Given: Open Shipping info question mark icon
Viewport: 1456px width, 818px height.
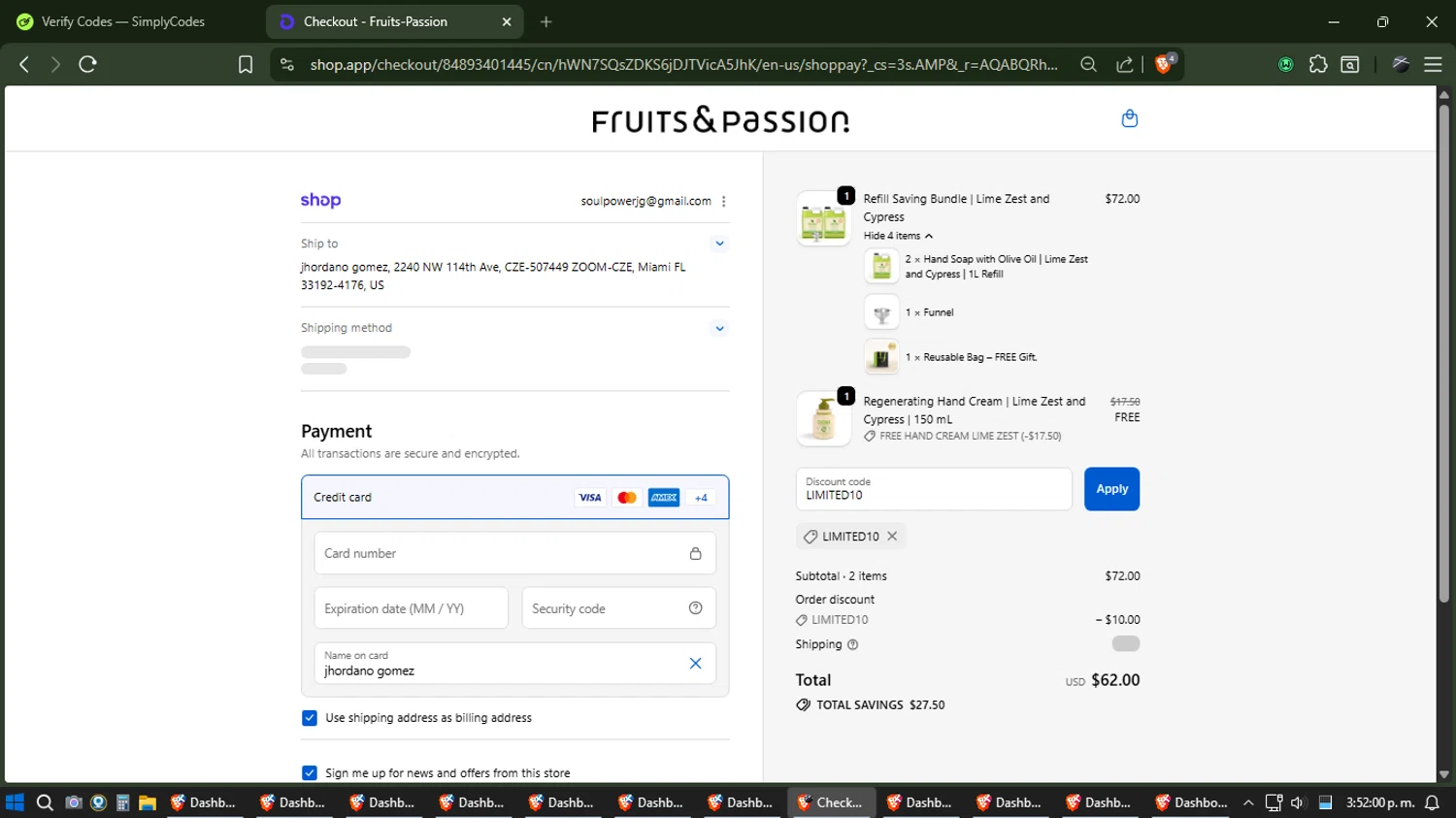Looking at the screenshot, I should click(852, 644).
